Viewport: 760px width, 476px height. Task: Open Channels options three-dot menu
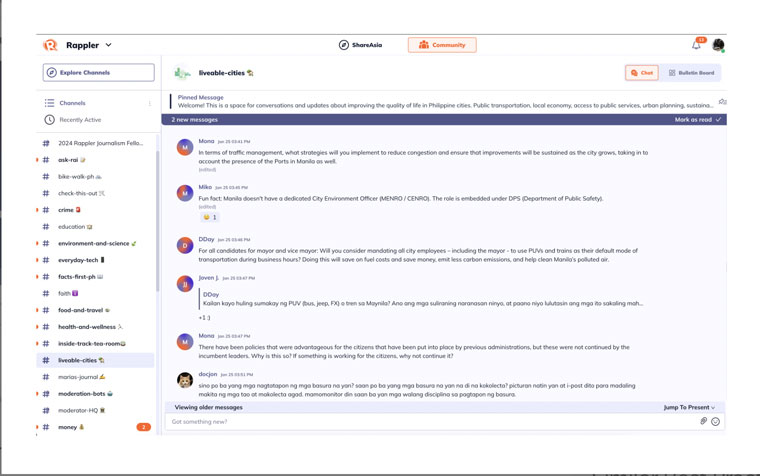tap(150, 103)
